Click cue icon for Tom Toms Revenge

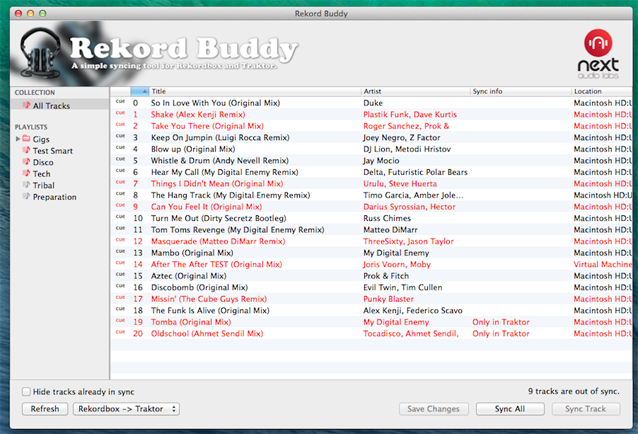point(120,228)
